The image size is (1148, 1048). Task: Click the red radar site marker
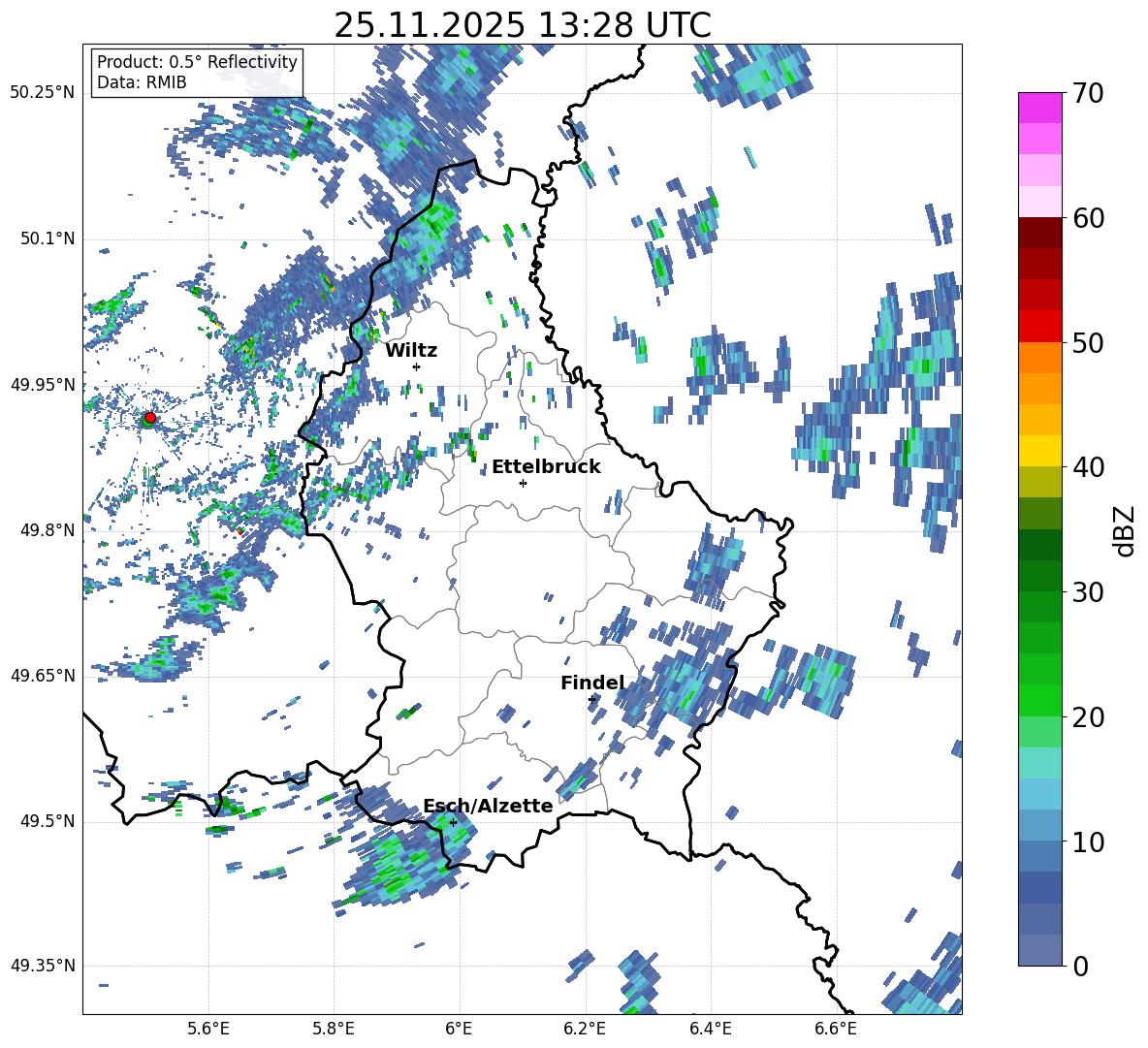[150, 418]
